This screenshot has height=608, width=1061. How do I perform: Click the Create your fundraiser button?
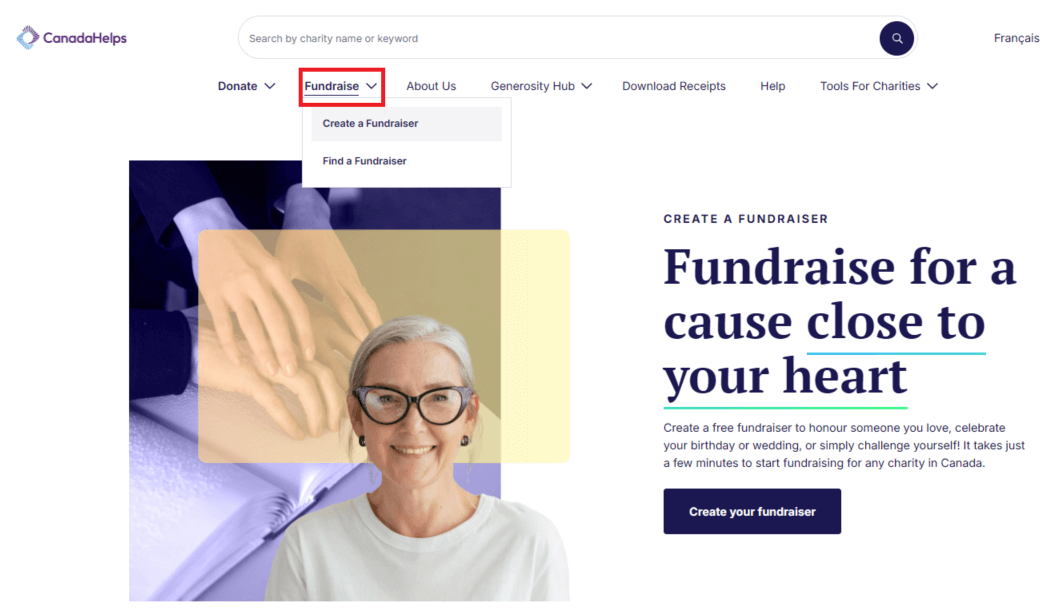pos(752,511)
